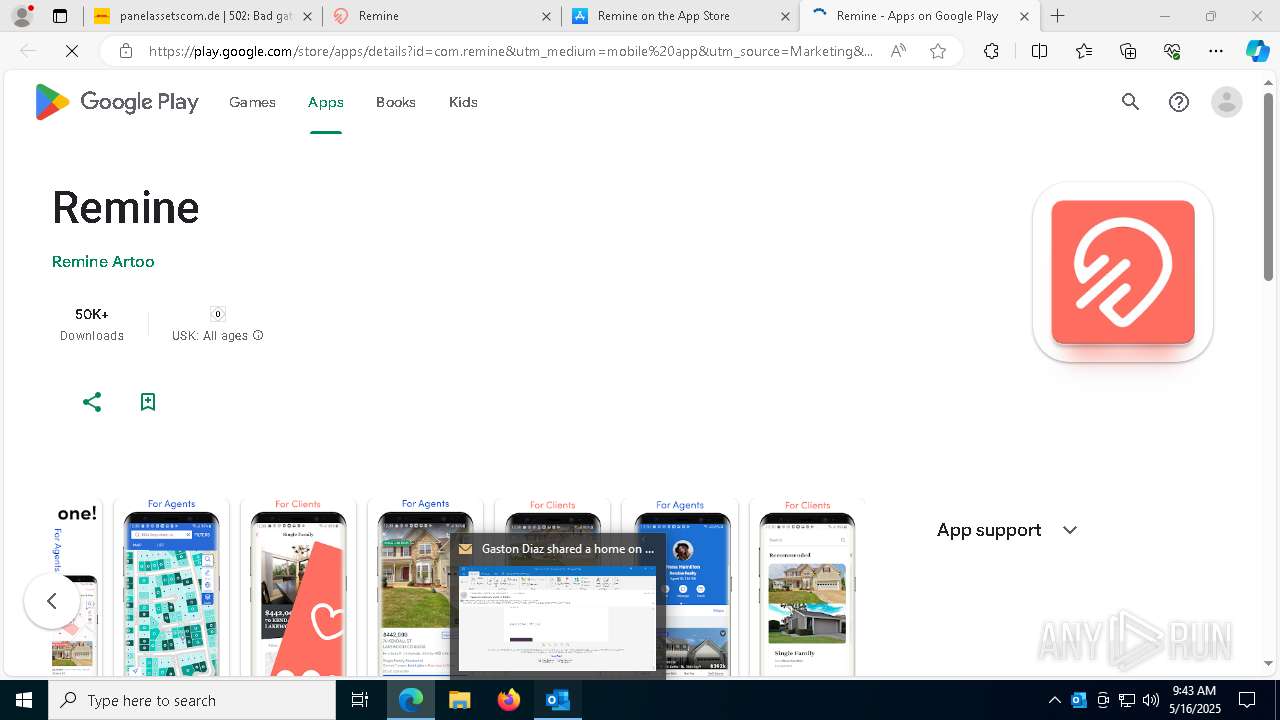The height and width of the screenshot is (720, 1280).
Task: Open Task View on taskbar
Action: [360, 700]
